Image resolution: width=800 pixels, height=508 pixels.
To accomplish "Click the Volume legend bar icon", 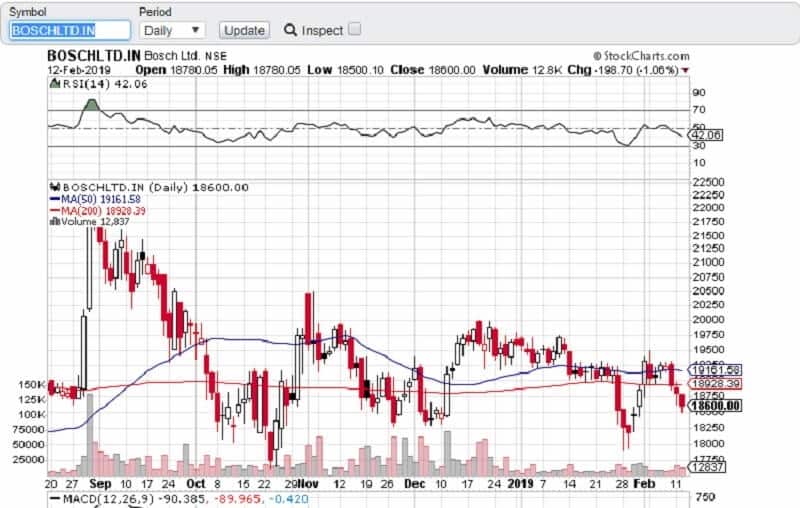I will click(x=55, y=221).
